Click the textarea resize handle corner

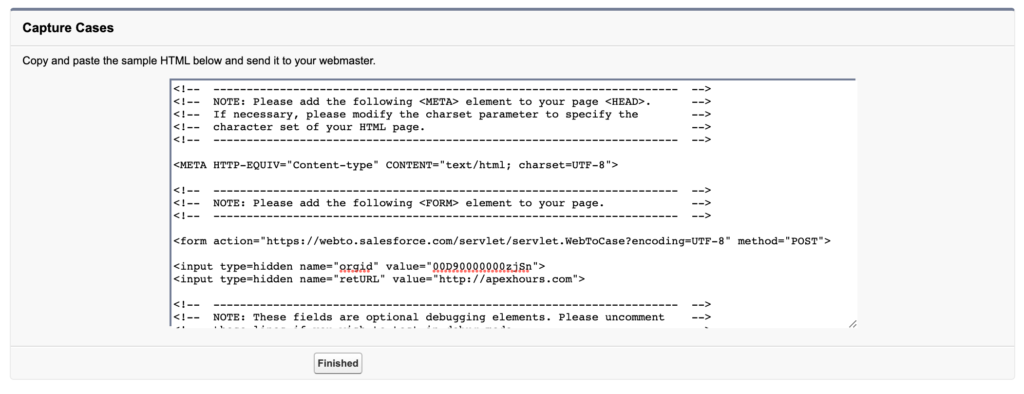(x=852, y=324)
